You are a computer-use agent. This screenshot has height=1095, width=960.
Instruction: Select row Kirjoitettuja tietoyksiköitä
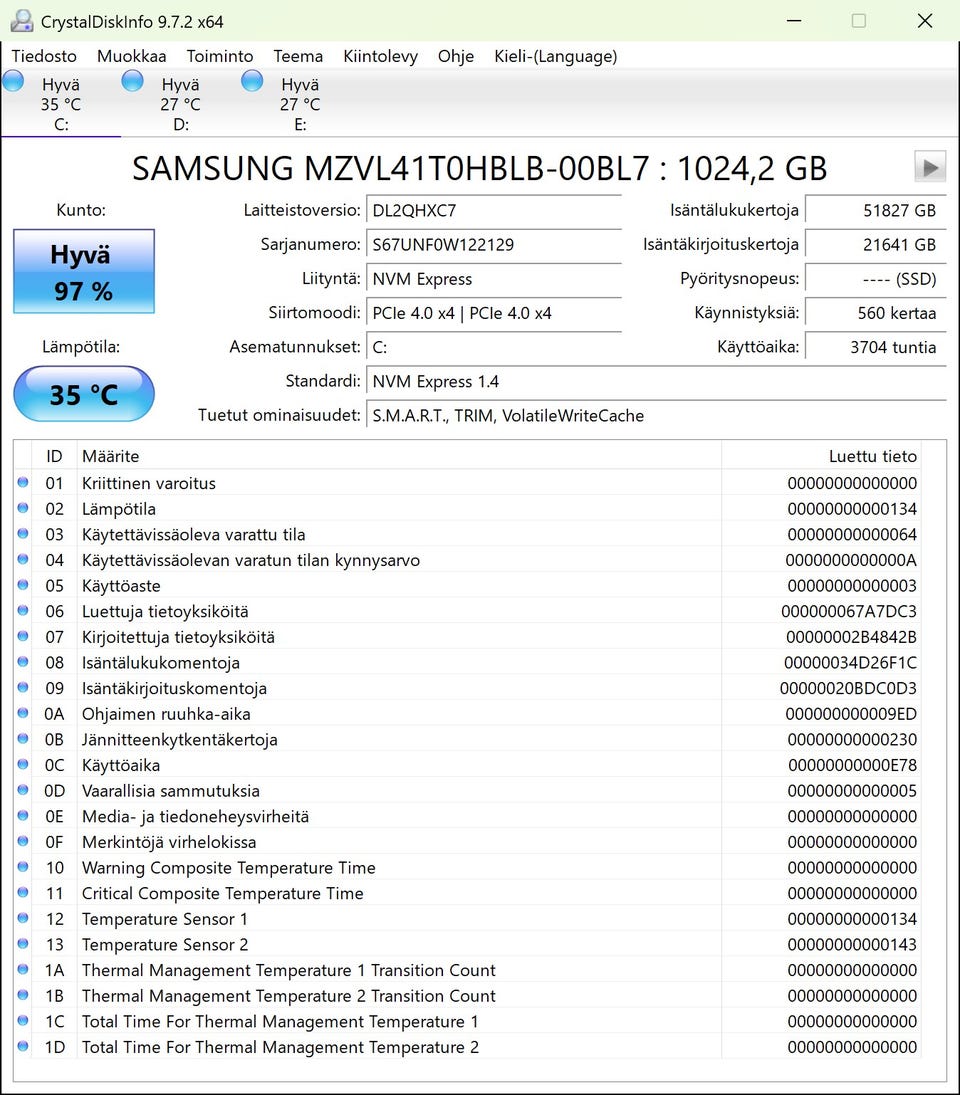pyautogui.click(x=468, y=637)
